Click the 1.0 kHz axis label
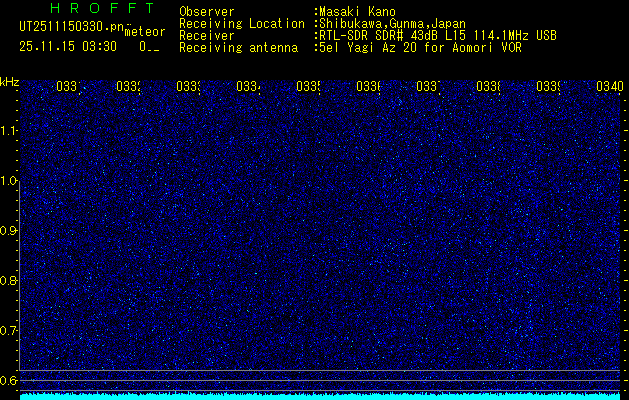Viewport: 629px width, 400px height. pyautogui.click(x=9, y=181)
